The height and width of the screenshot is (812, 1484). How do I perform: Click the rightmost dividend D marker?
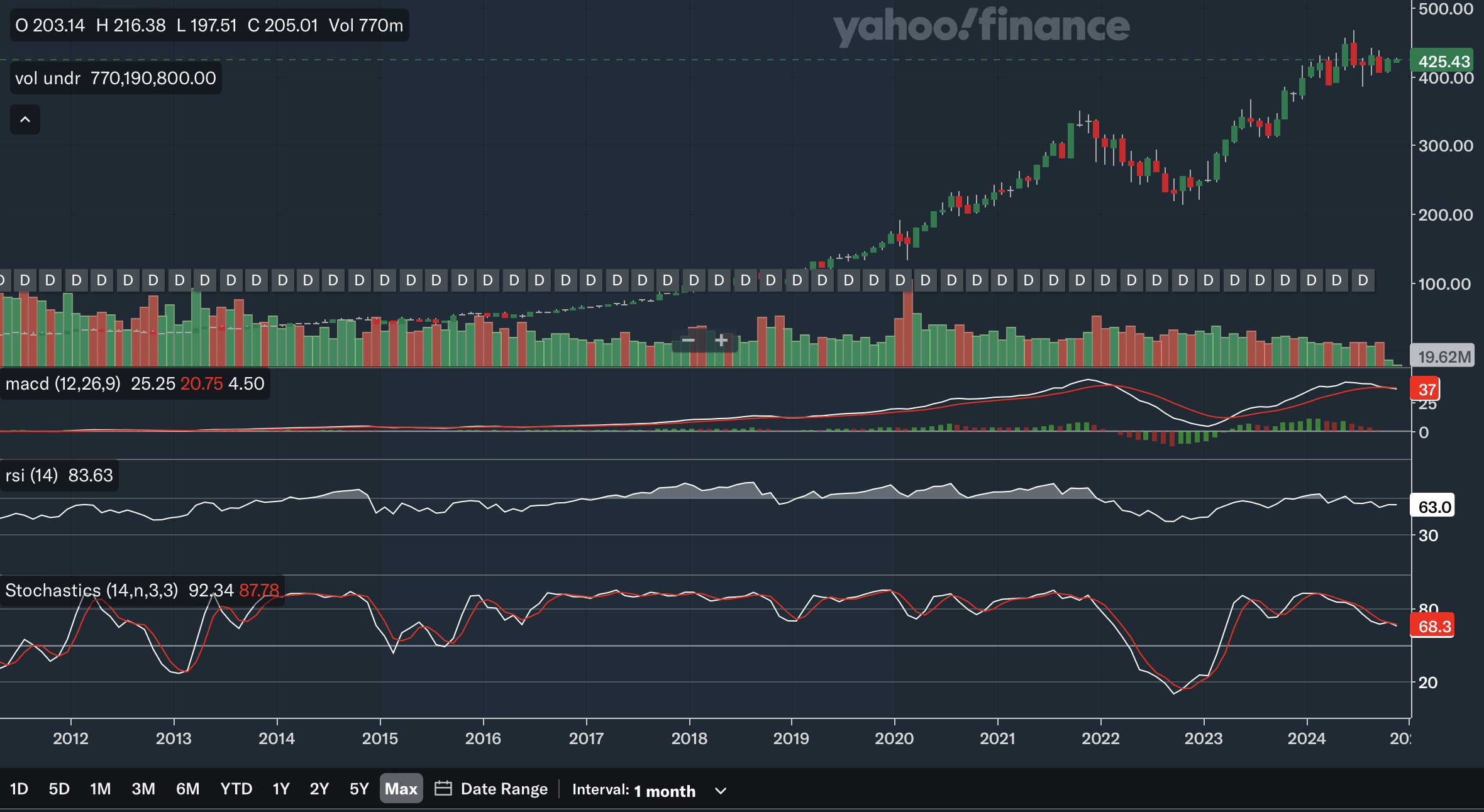click(1363, 280)
